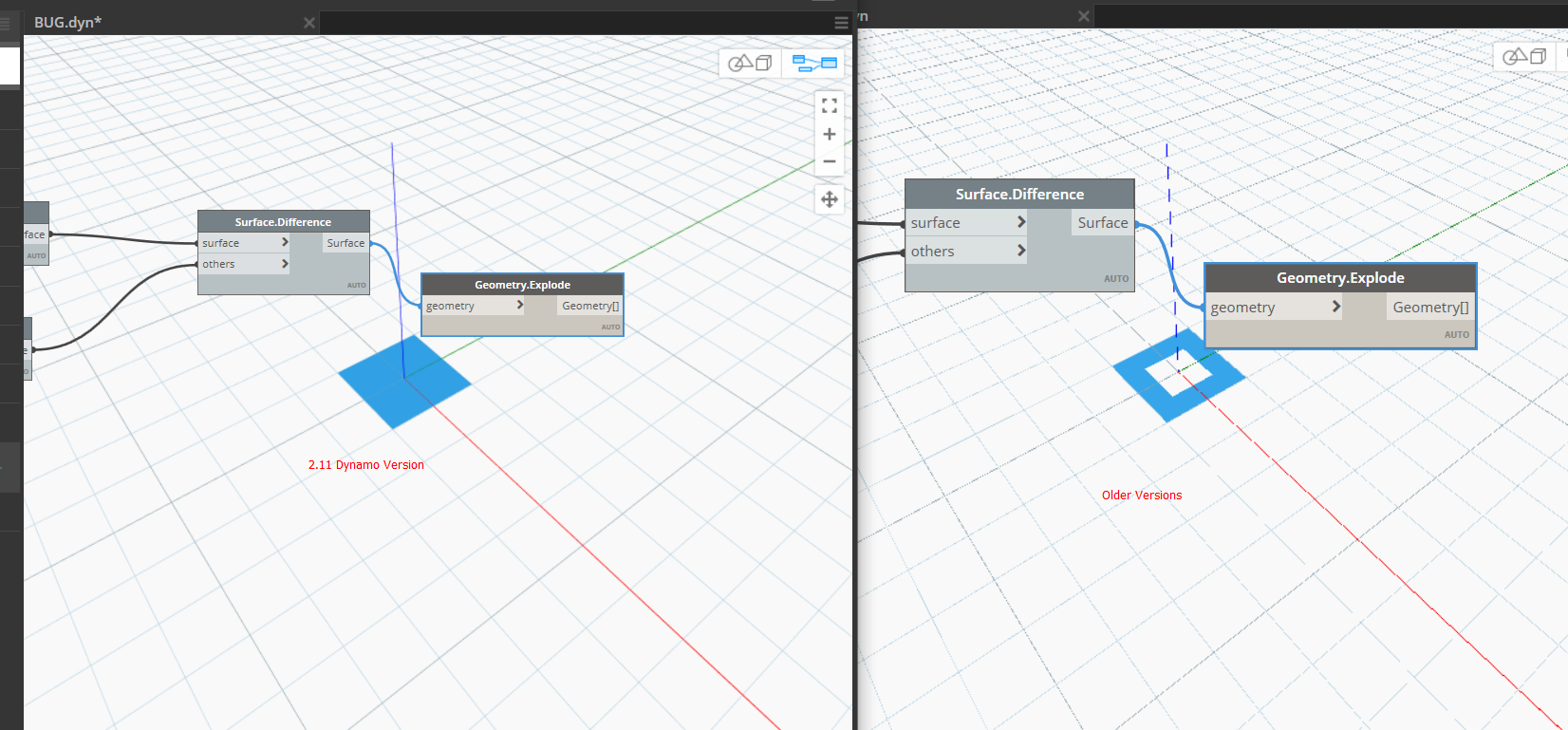Click Geometry[] output port in Older Versions window
This screenshot has width=1568, height=730.
(1430, 308)
